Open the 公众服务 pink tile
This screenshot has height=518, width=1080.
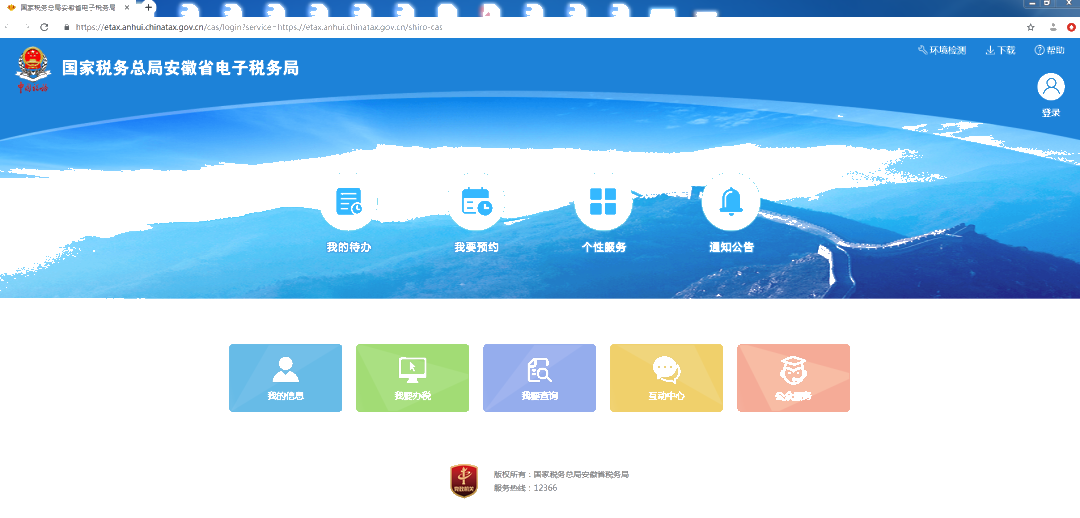[793, 378]
